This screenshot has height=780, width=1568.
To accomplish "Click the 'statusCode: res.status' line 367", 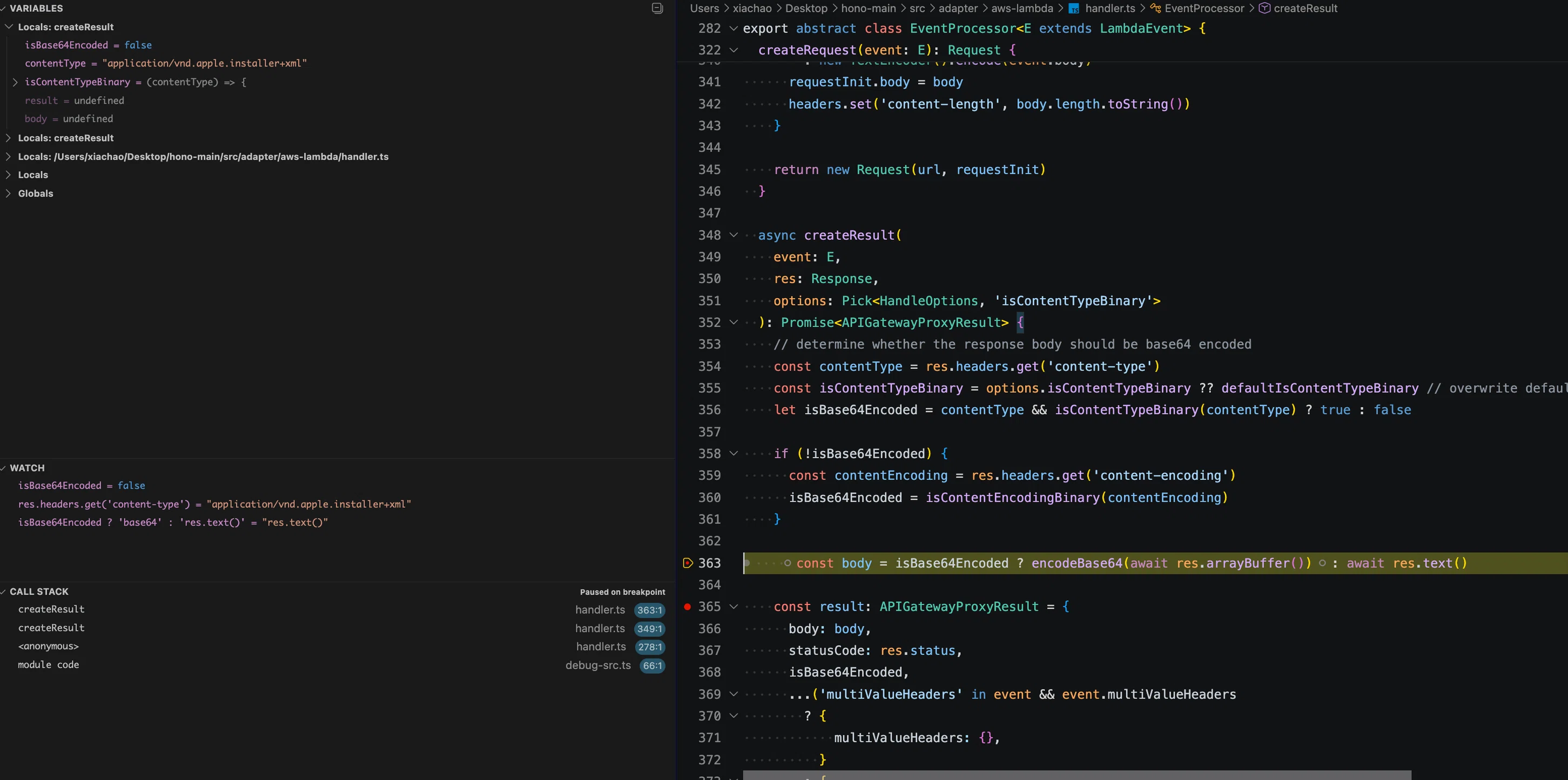I will click(x=874, y=650).
